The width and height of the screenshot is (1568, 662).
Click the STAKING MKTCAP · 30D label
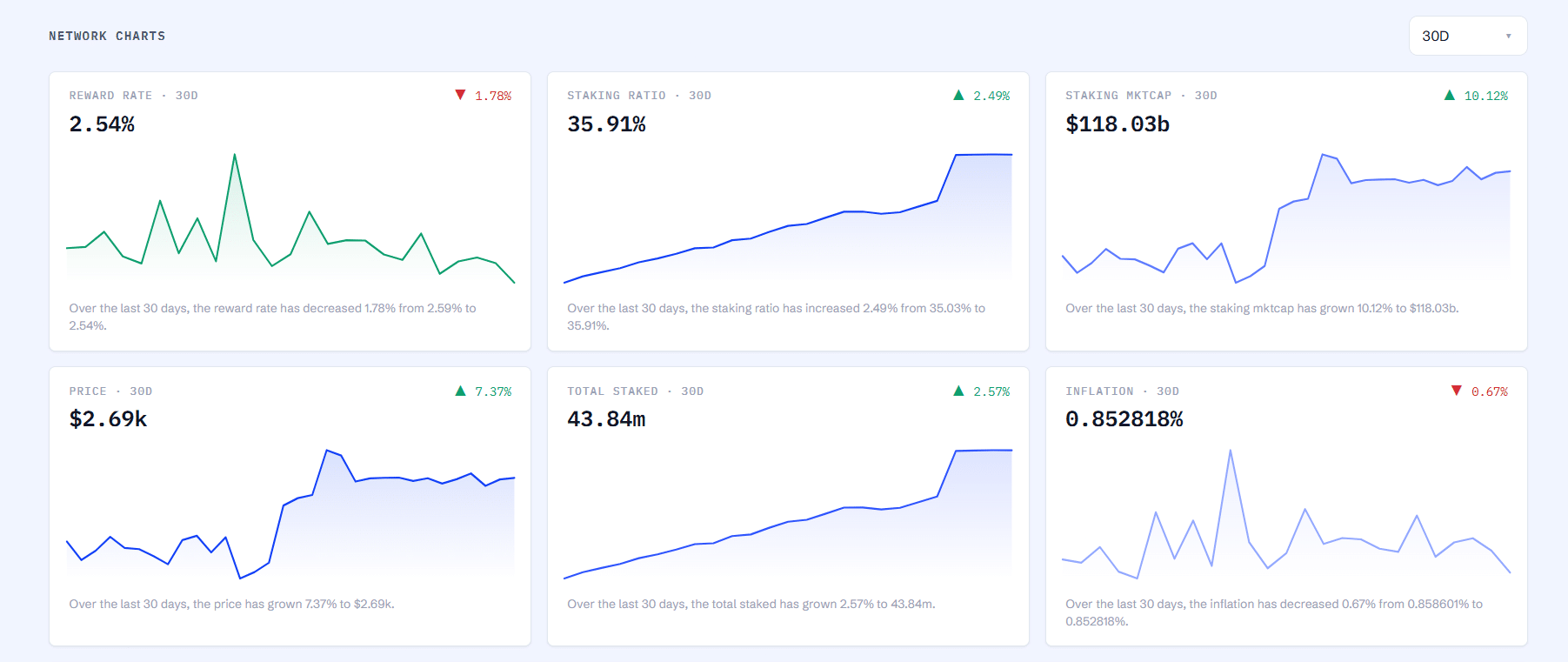point(1141,96)
